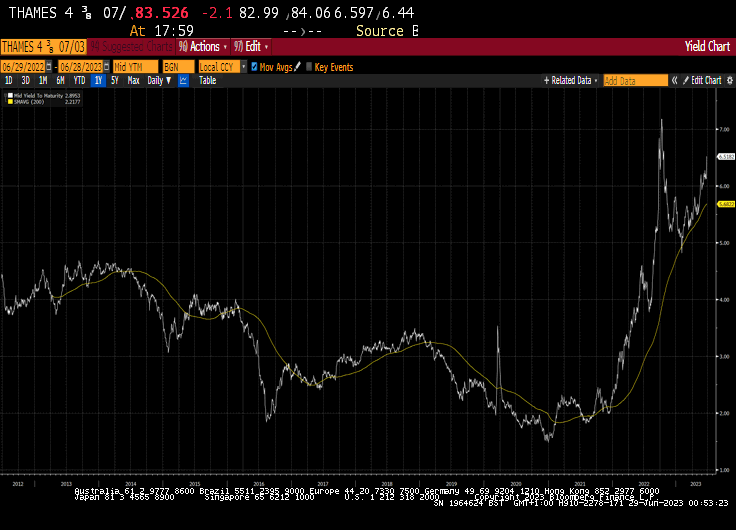Open Suggested Charts
The width and height of the screenshot is (736, 530).
click(x=131, y=47)
